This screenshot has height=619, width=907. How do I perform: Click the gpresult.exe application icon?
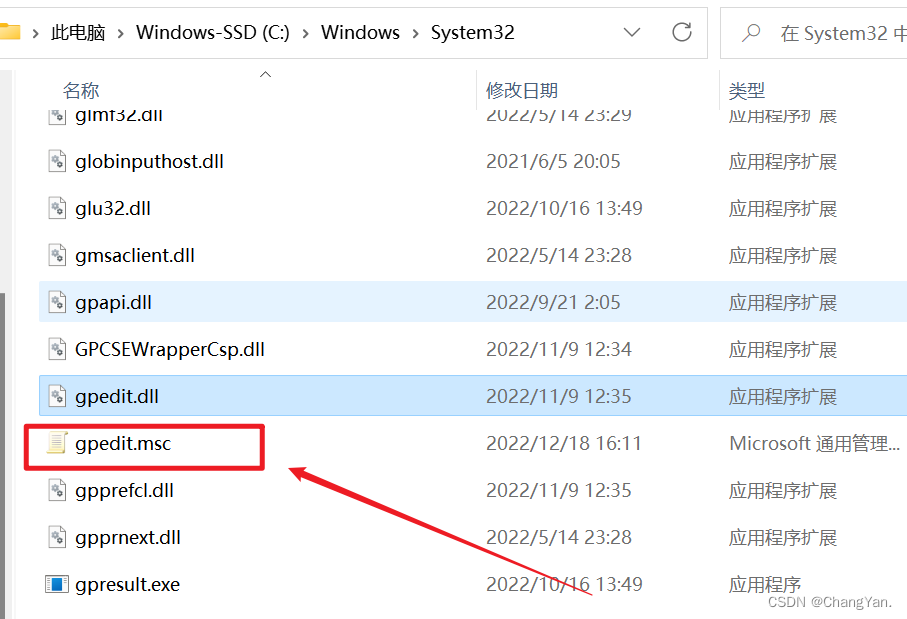pos(57,584)
